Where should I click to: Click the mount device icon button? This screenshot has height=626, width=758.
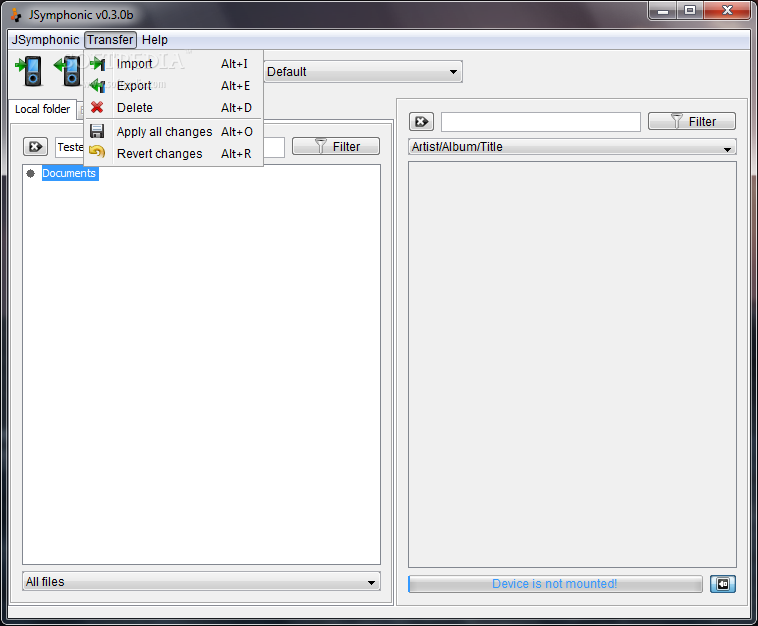click(723, 584)
